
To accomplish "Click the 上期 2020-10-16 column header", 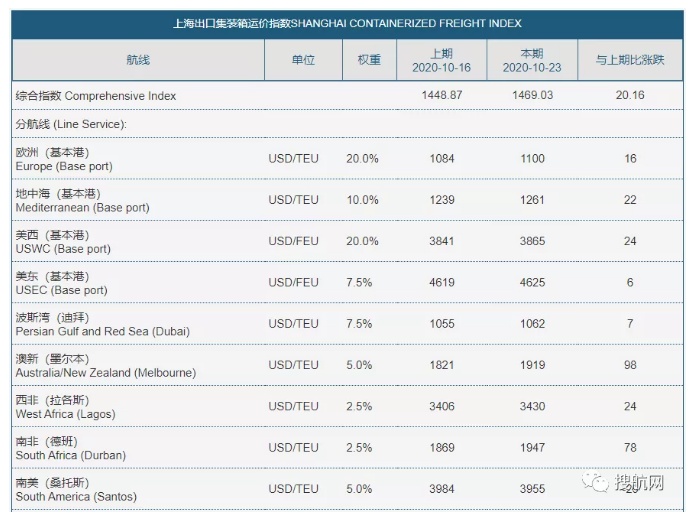I will 441,60.
